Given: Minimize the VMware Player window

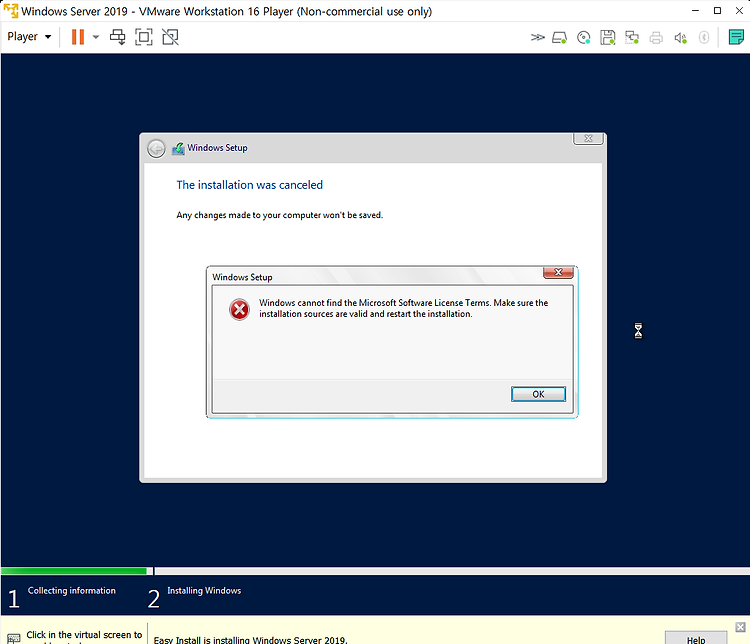Looking at the screenshot, I should click(695, 11).
